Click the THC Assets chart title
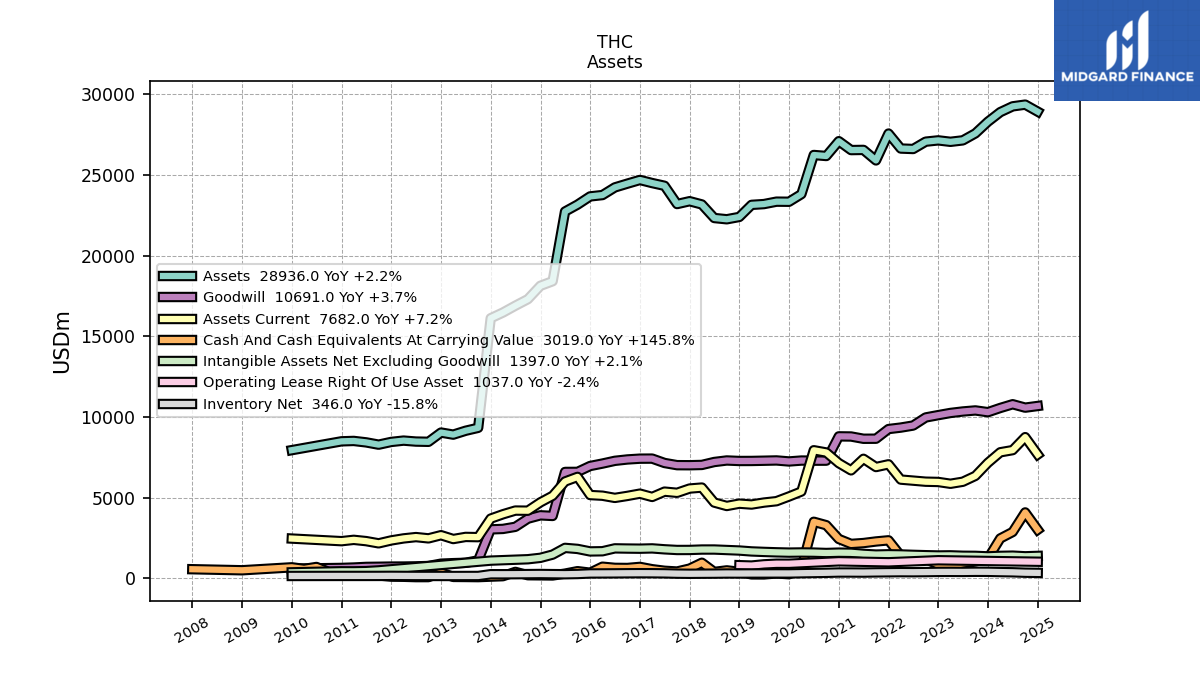This screenshot has height=675, width=1200. click(x=615, y=52)
